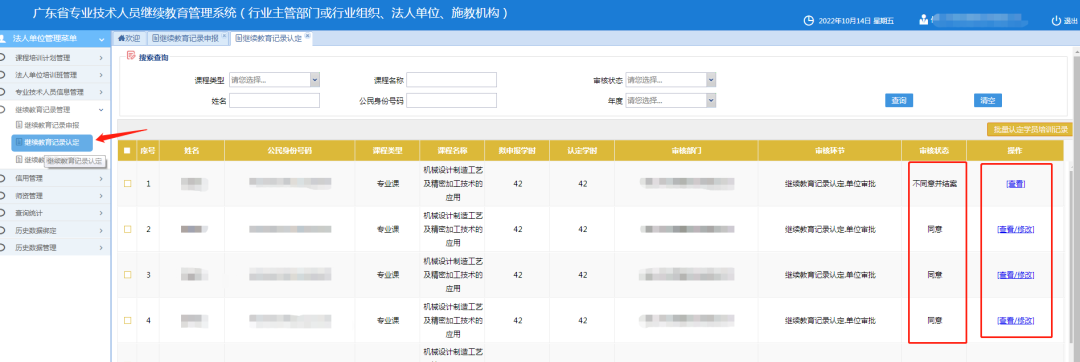1080x362 pixels.
Task: Click document icon beside 继续教育记录申报 in sidebar
Action: [x=19, y=125]
